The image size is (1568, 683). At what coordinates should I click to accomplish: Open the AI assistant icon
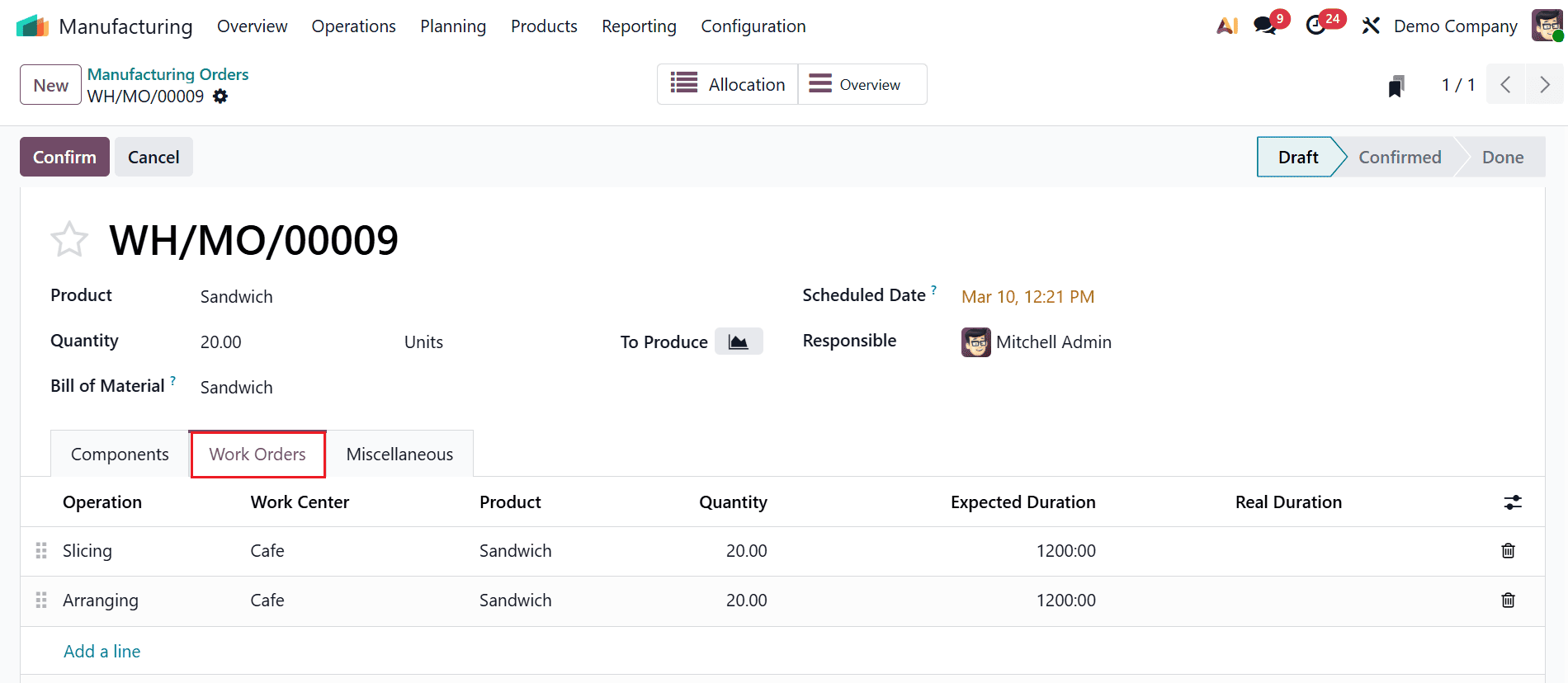coord(1227,26)
